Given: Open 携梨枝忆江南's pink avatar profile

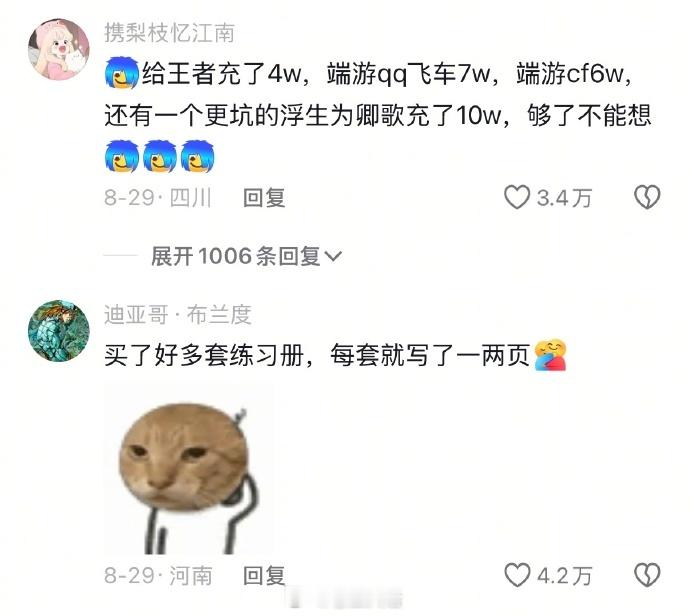Looking at the screenshot, I should (59, 49).
